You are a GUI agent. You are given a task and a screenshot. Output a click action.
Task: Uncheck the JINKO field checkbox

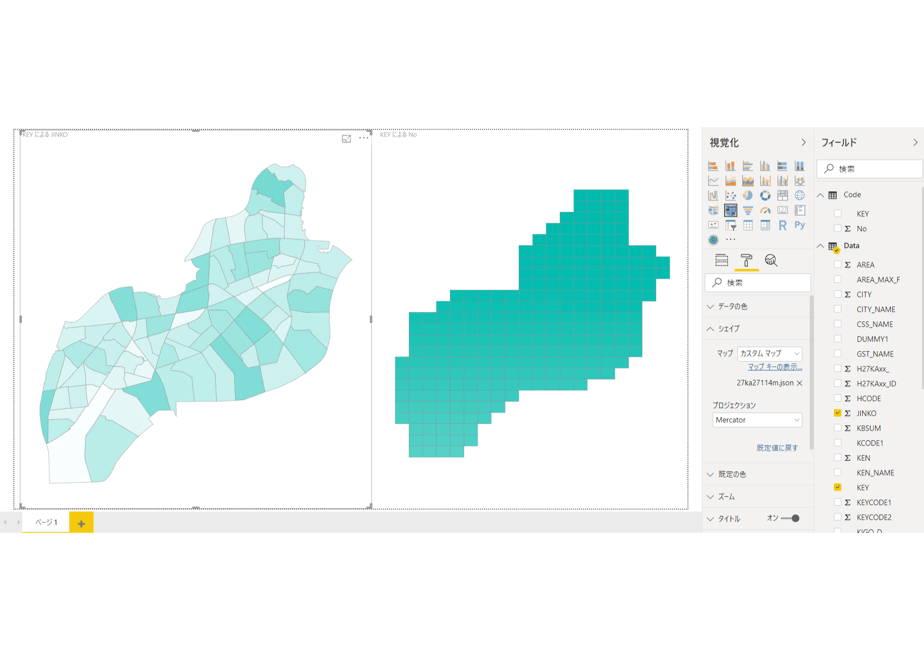point(837,413)
